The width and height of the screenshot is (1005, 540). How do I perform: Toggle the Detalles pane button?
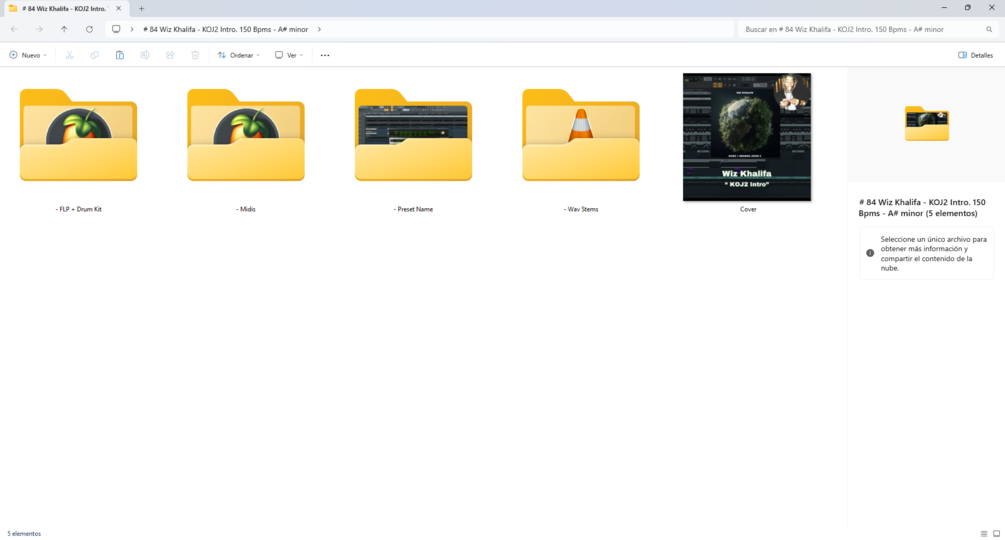click(x=976, y=55)
